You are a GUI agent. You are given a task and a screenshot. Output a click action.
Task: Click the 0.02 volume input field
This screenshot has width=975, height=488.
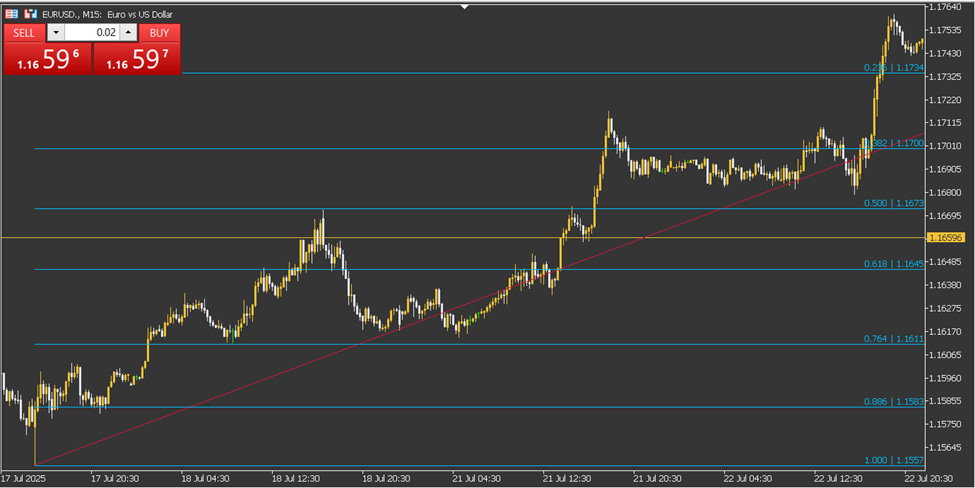91,33
